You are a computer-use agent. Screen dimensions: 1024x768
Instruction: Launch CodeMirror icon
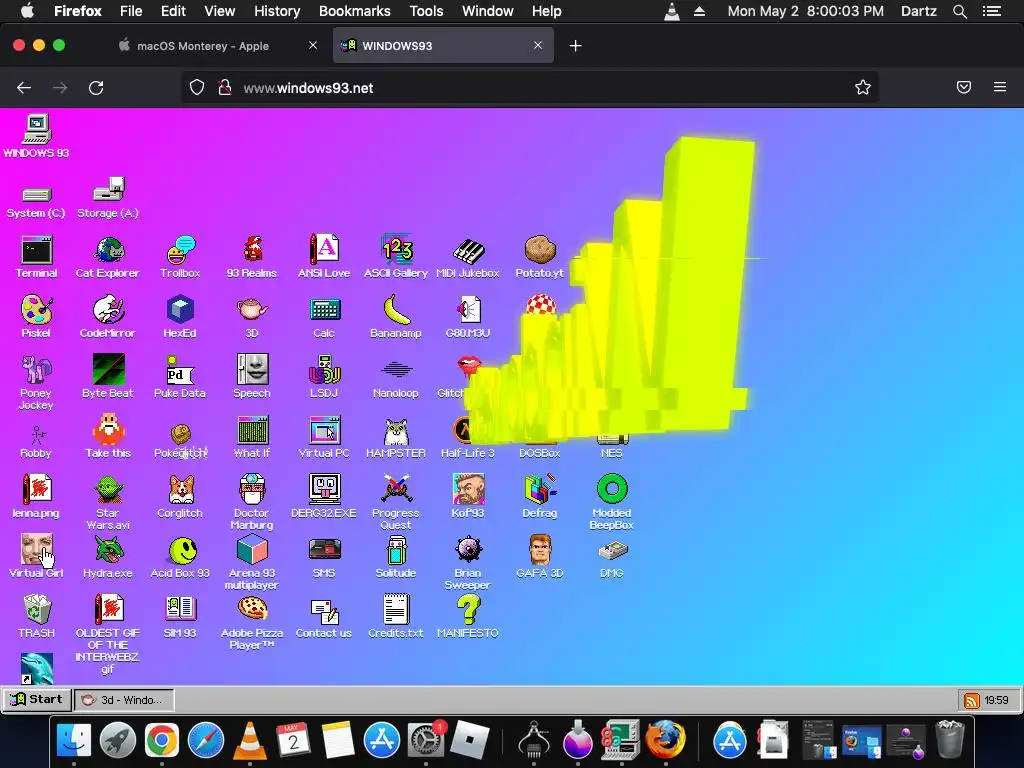pos(108,317)
